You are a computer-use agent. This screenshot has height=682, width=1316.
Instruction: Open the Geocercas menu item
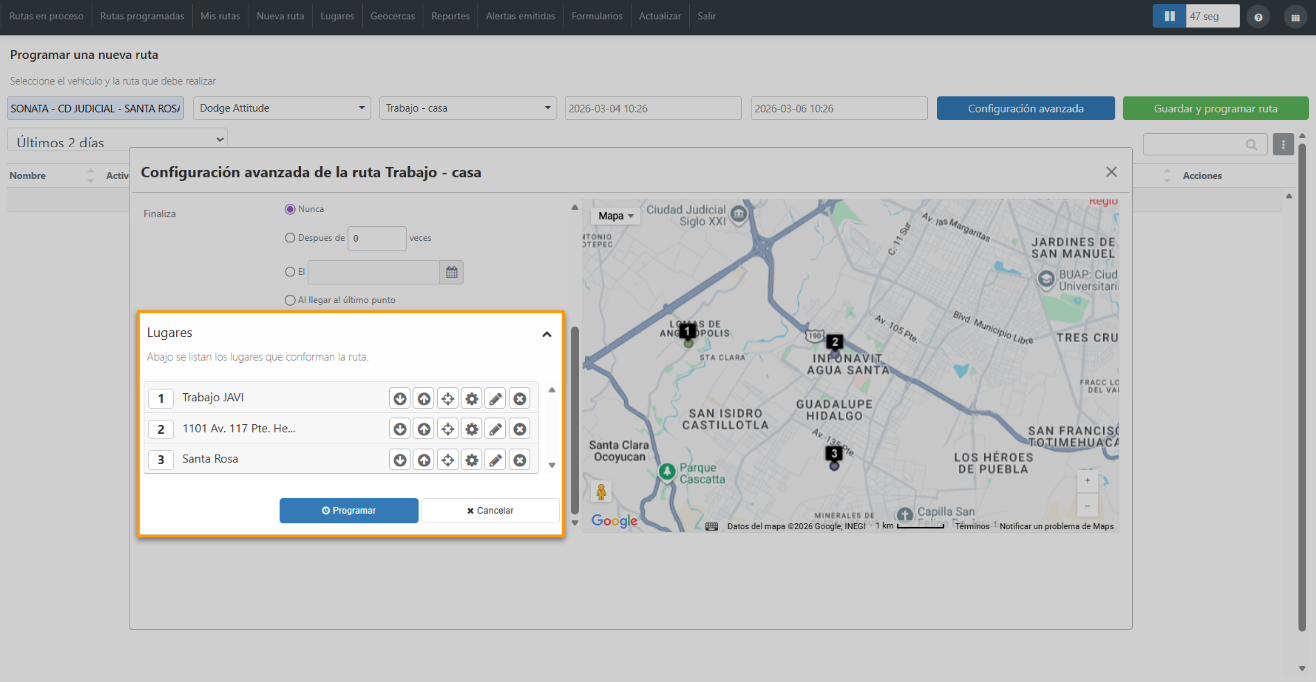click(x=393, y=16)
